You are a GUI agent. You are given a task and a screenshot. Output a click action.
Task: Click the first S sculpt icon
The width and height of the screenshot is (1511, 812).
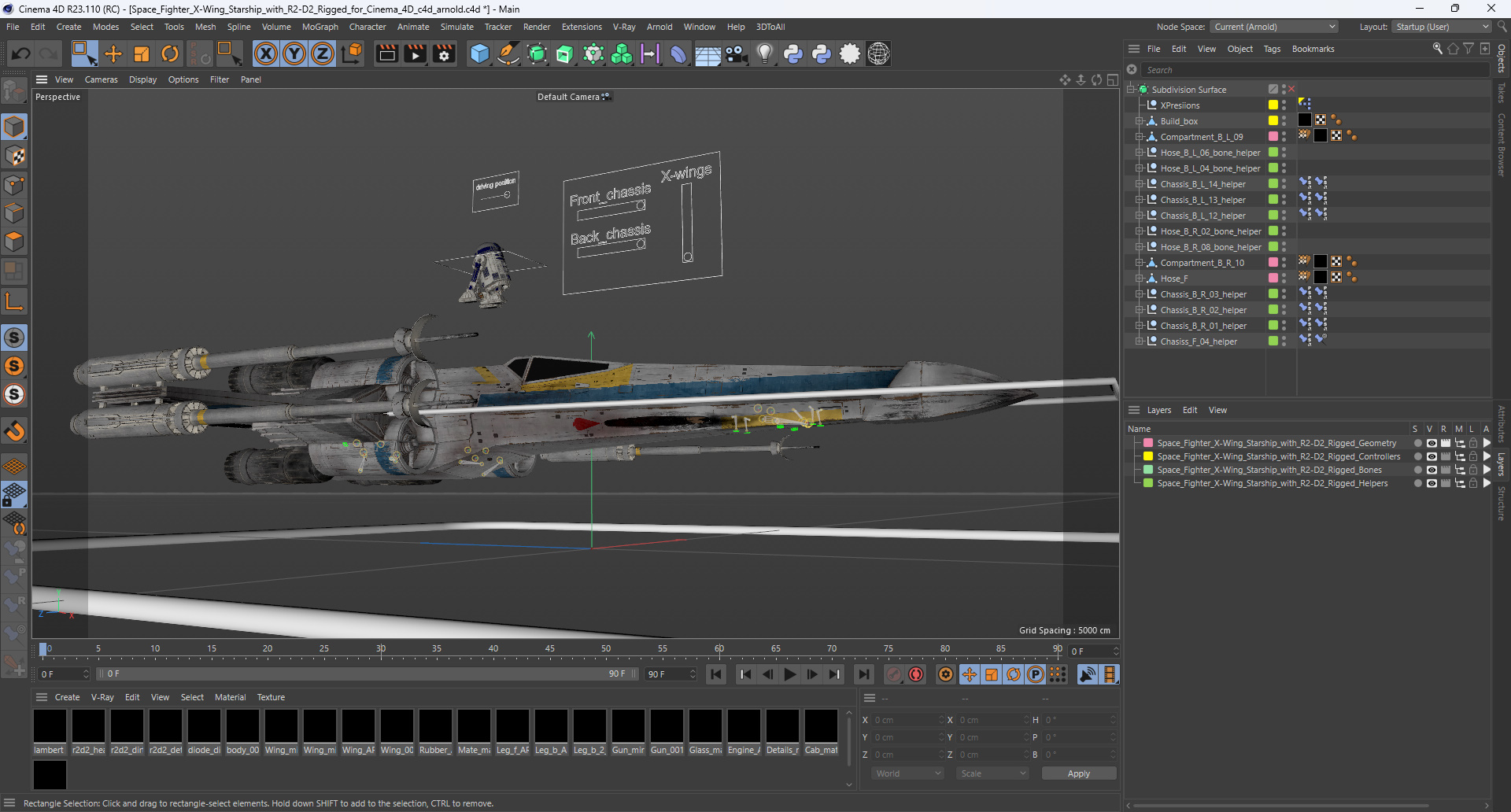coord(15,338)
